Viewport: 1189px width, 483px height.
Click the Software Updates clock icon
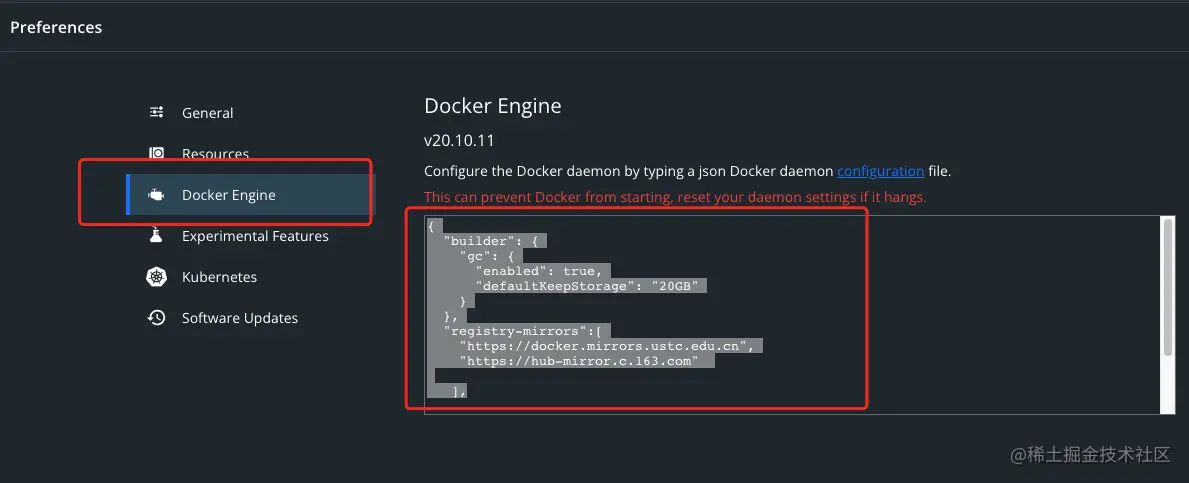coord(156,318)
